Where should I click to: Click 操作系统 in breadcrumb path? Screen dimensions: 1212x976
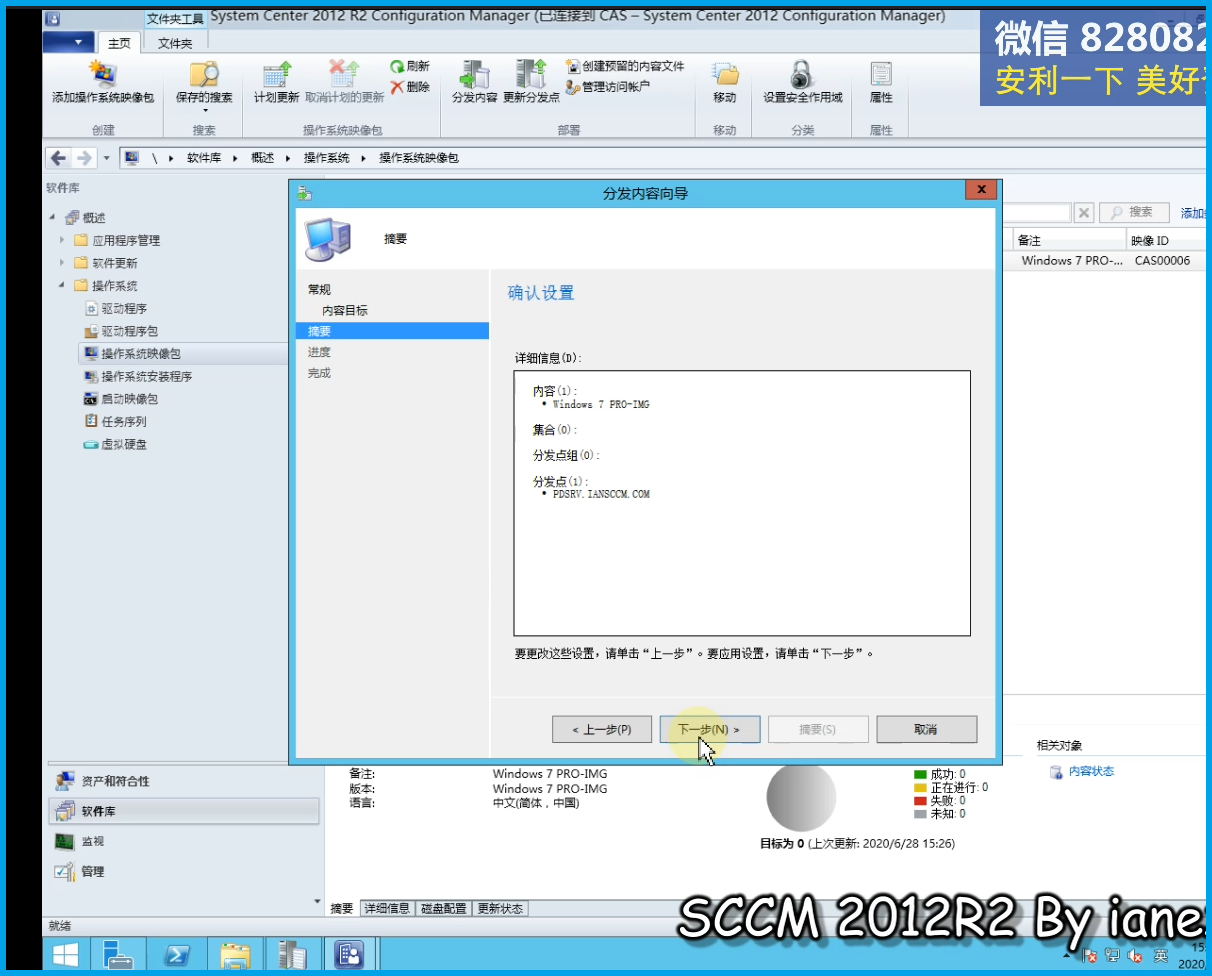point(326,158)
